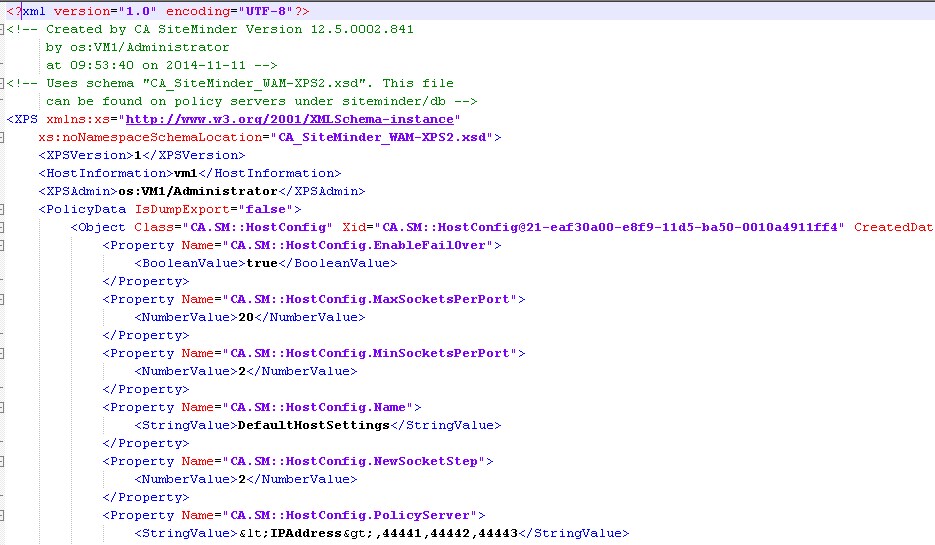
Task: Click the xmlns:xs attribute name
Action: (78, 119)
